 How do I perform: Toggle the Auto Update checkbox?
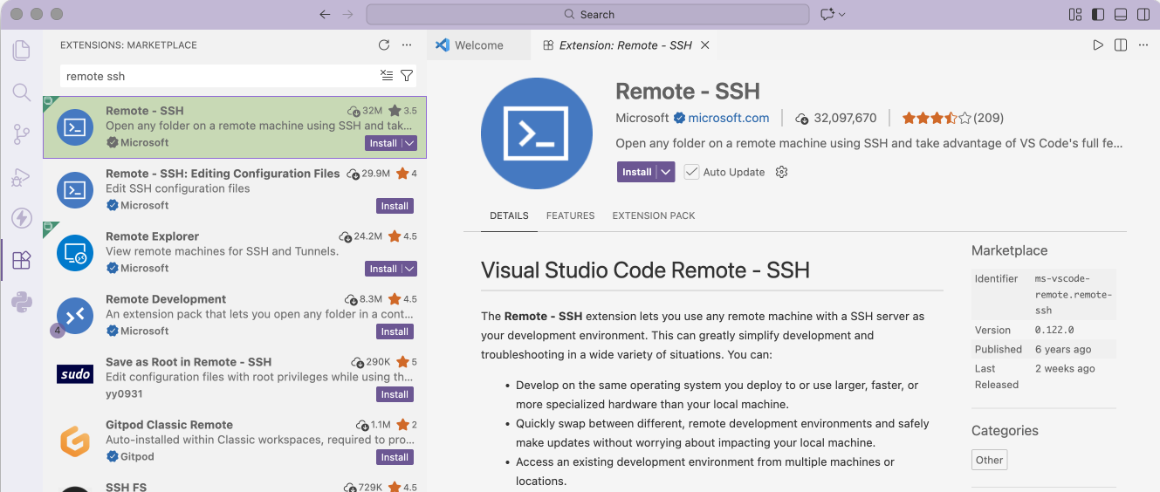tap(691, 172)
